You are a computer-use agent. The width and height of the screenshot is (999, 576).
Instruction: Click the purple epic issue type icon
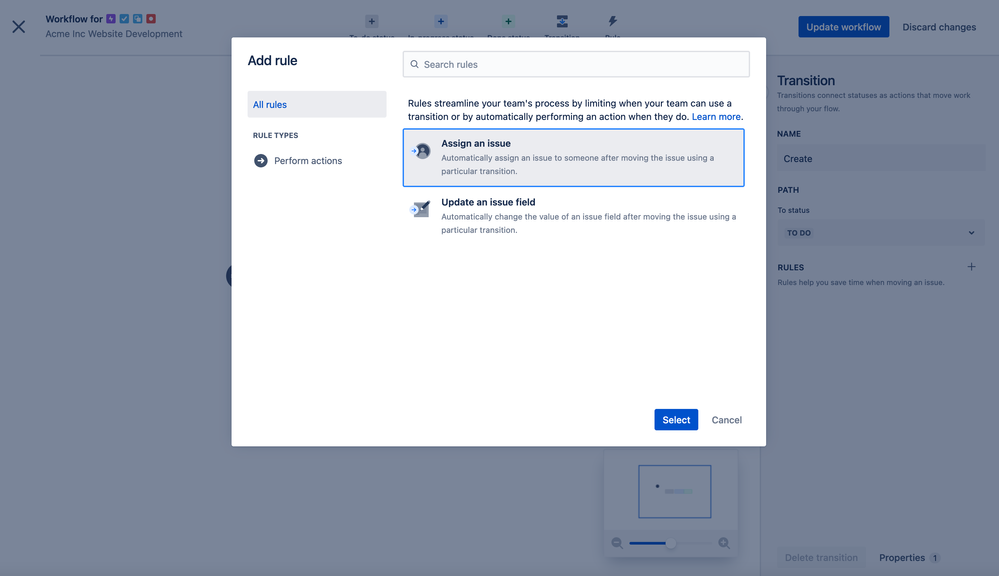coord(111,19)
